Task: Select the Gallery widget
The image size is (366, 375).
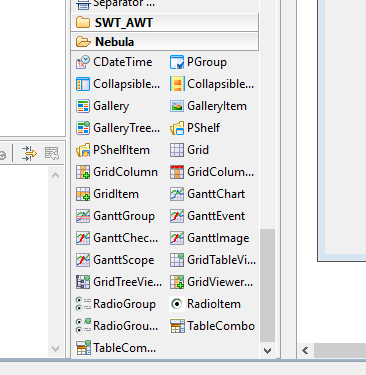Action: (x=103, y=106)
